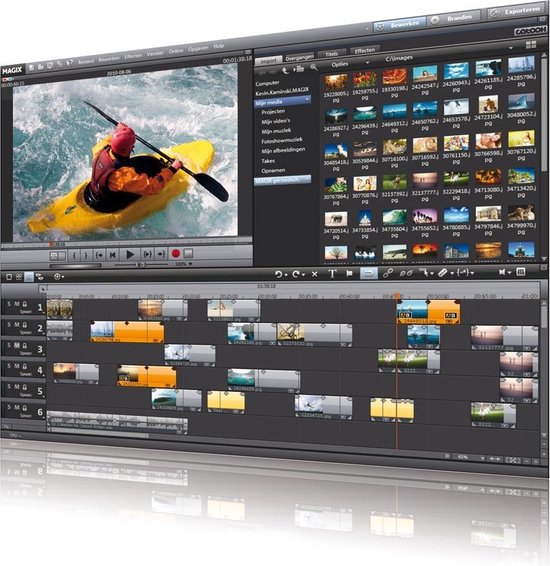Group objects with the chain link icon
The image size is (550, 566).
point(388,273)
